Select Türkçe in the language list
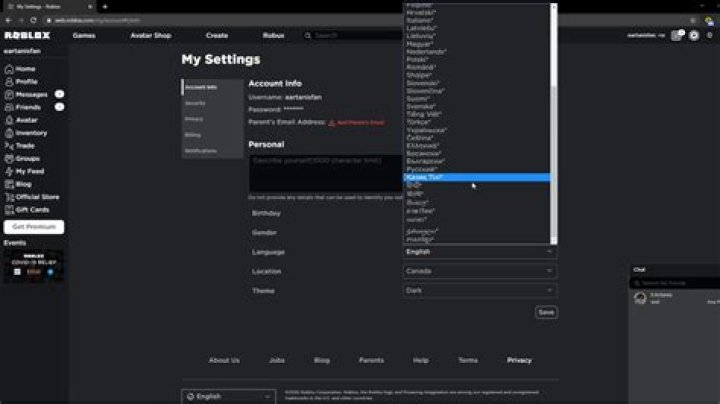The width and height of the screenshot is (720, 404). 477,122
